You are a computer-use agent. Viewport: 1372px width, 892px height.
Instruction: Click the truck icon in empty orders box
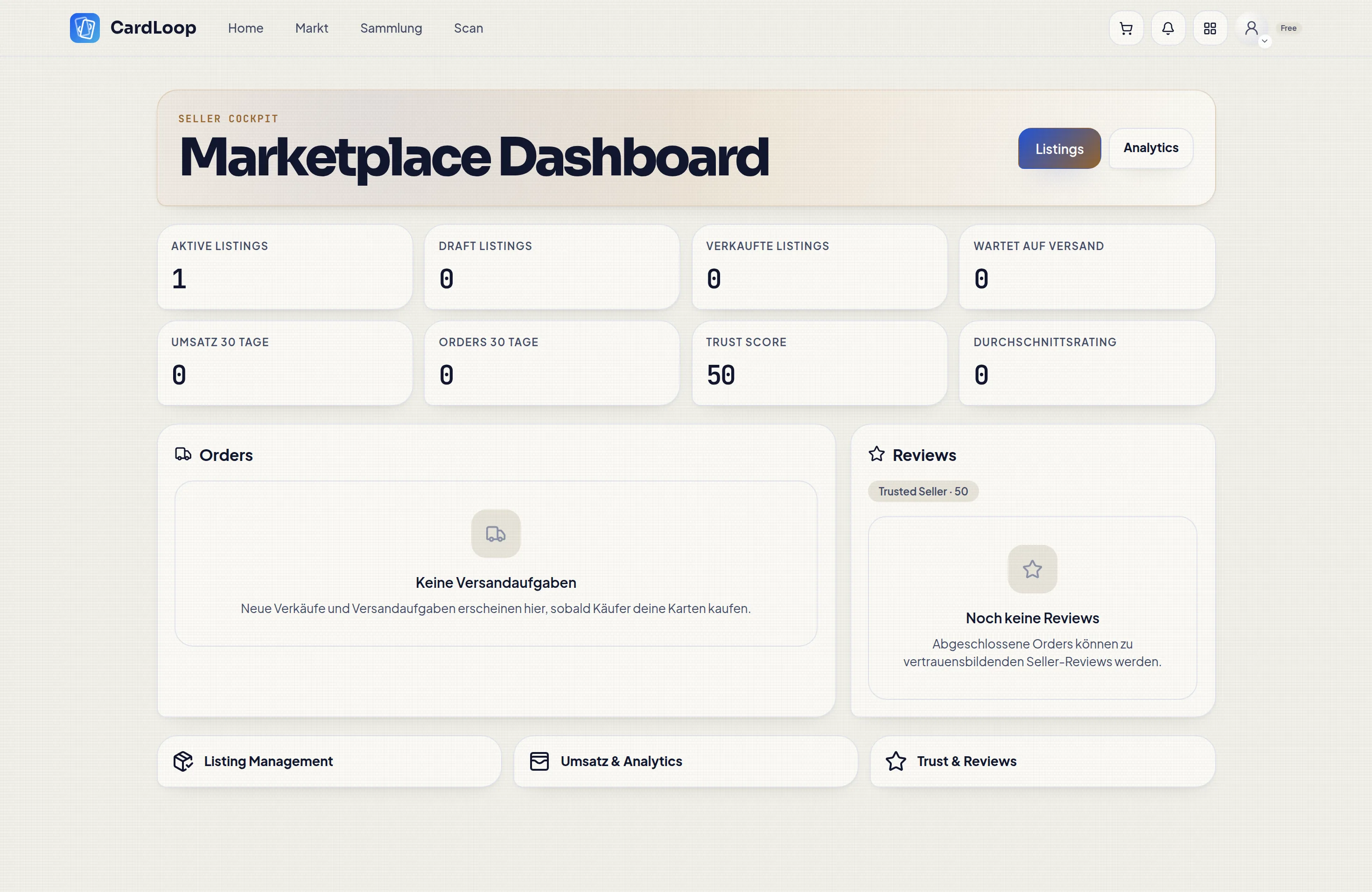pos(496,534)
